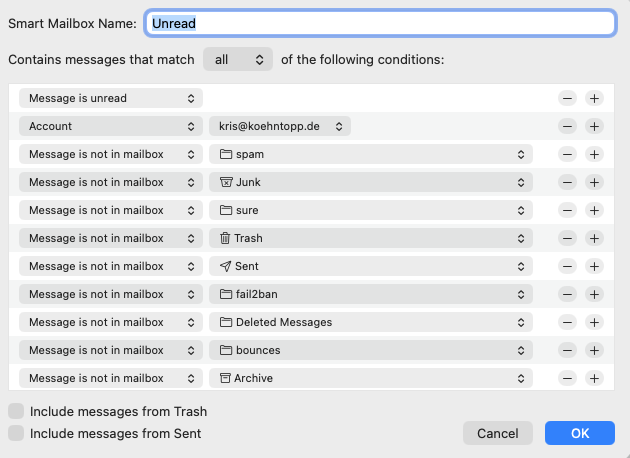630x458 pixels.
Task: Remove the 'Message is unread' condition
Action: (x=567, y=99)
